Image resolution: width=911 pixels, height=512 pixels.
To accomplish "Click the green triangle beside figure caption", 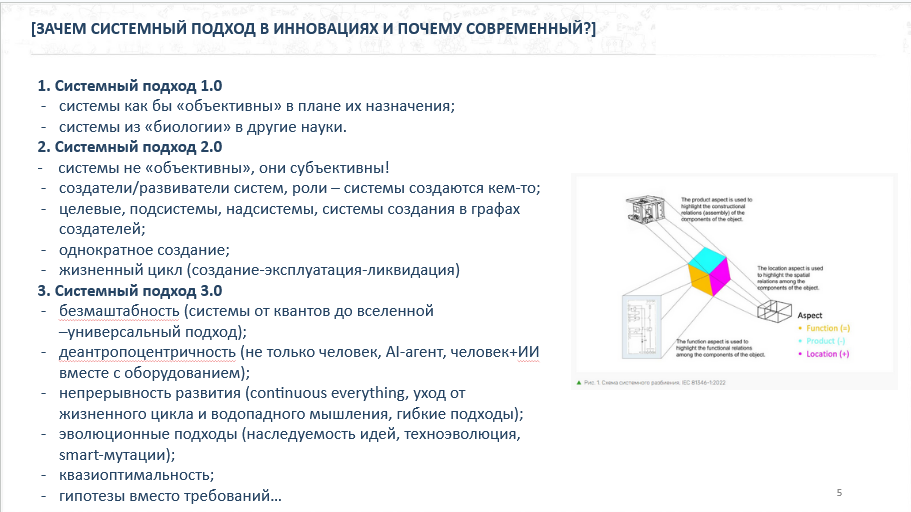I will coord(579,382).
